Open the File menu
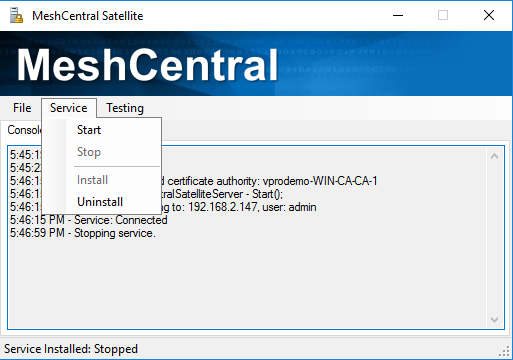The width and height of the screenshot is (513, 360). pos(22,108)
